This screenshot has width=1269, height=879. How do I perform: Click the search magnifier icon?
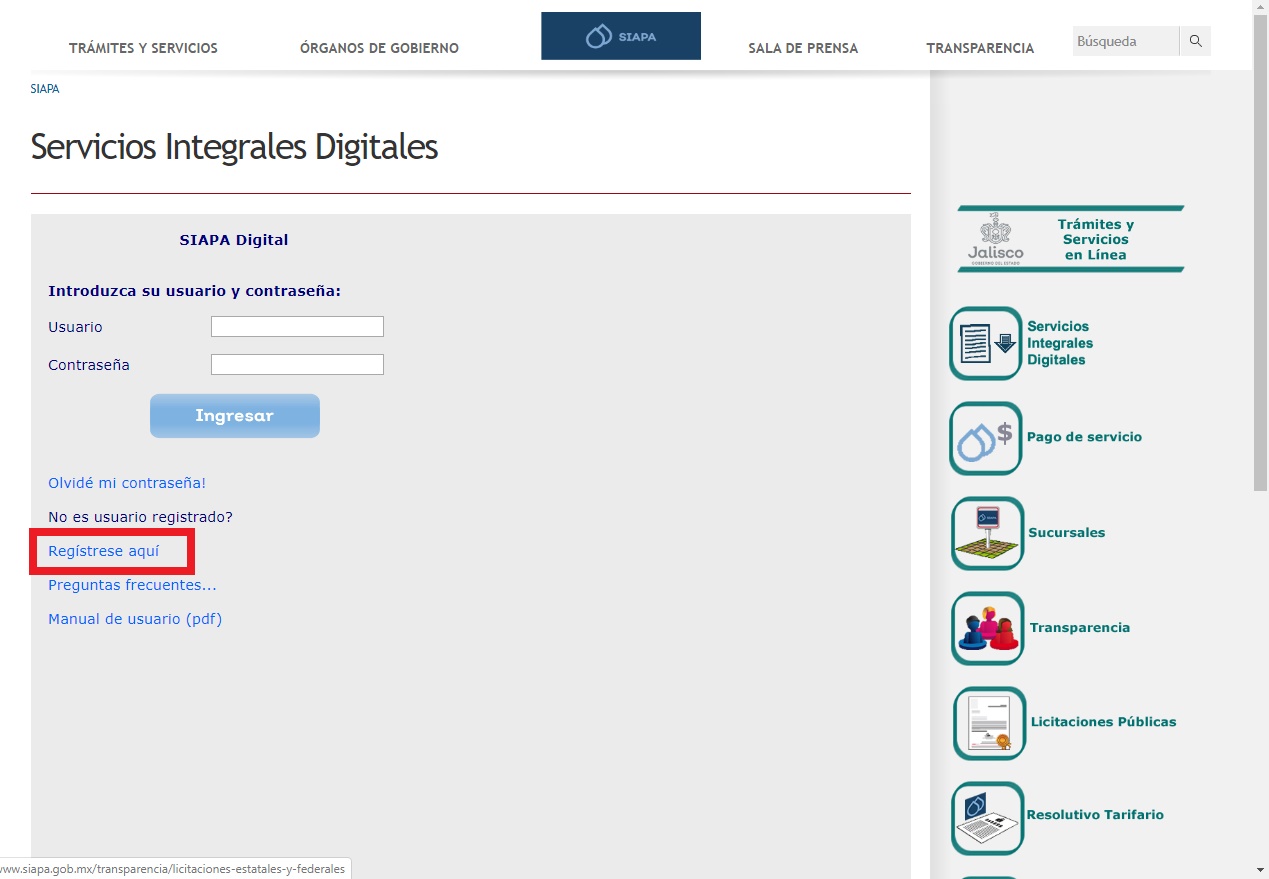click(1195, 41)
